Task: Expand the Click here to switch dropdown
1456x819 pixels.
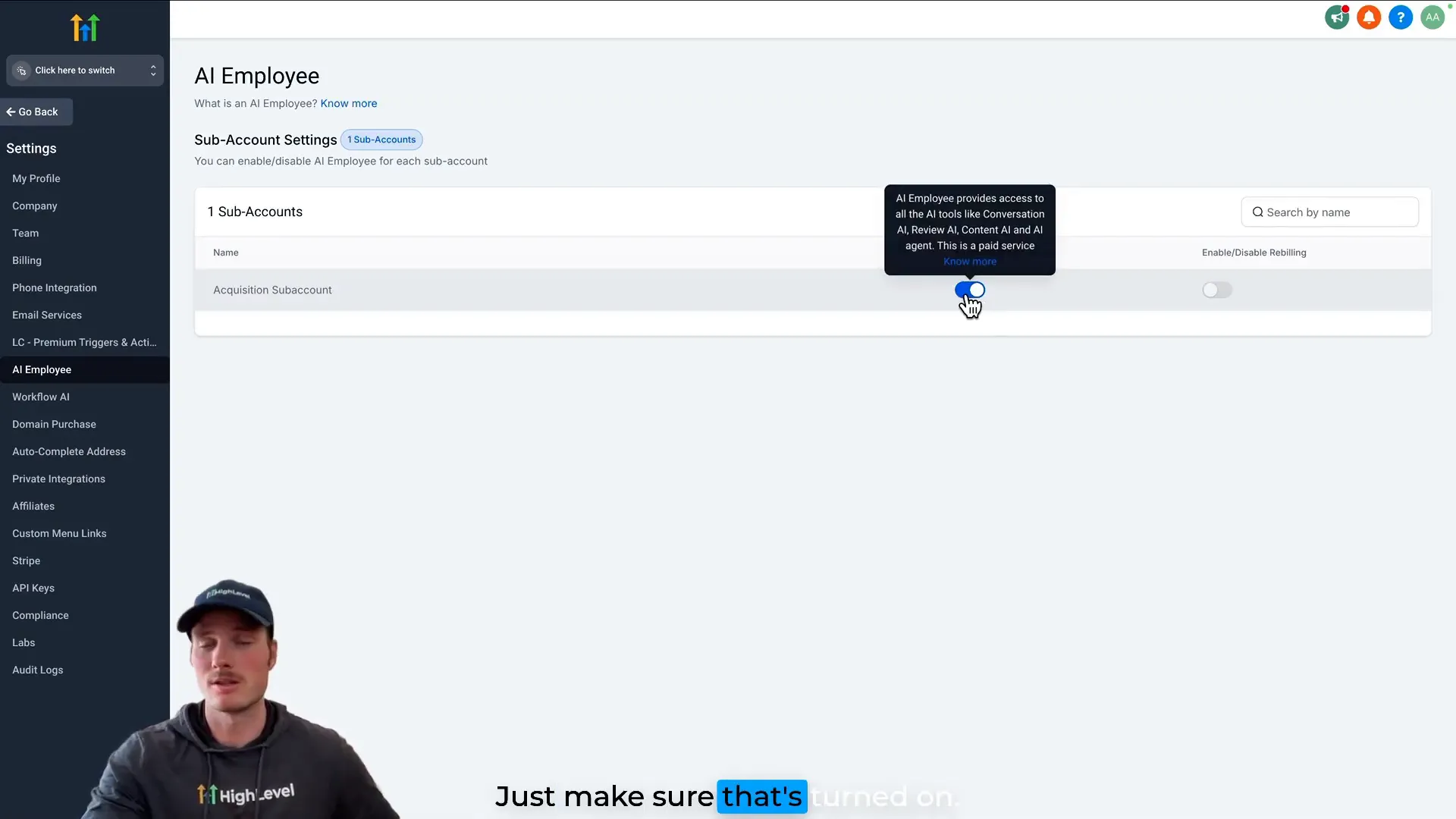Action: tap(85, 71)
